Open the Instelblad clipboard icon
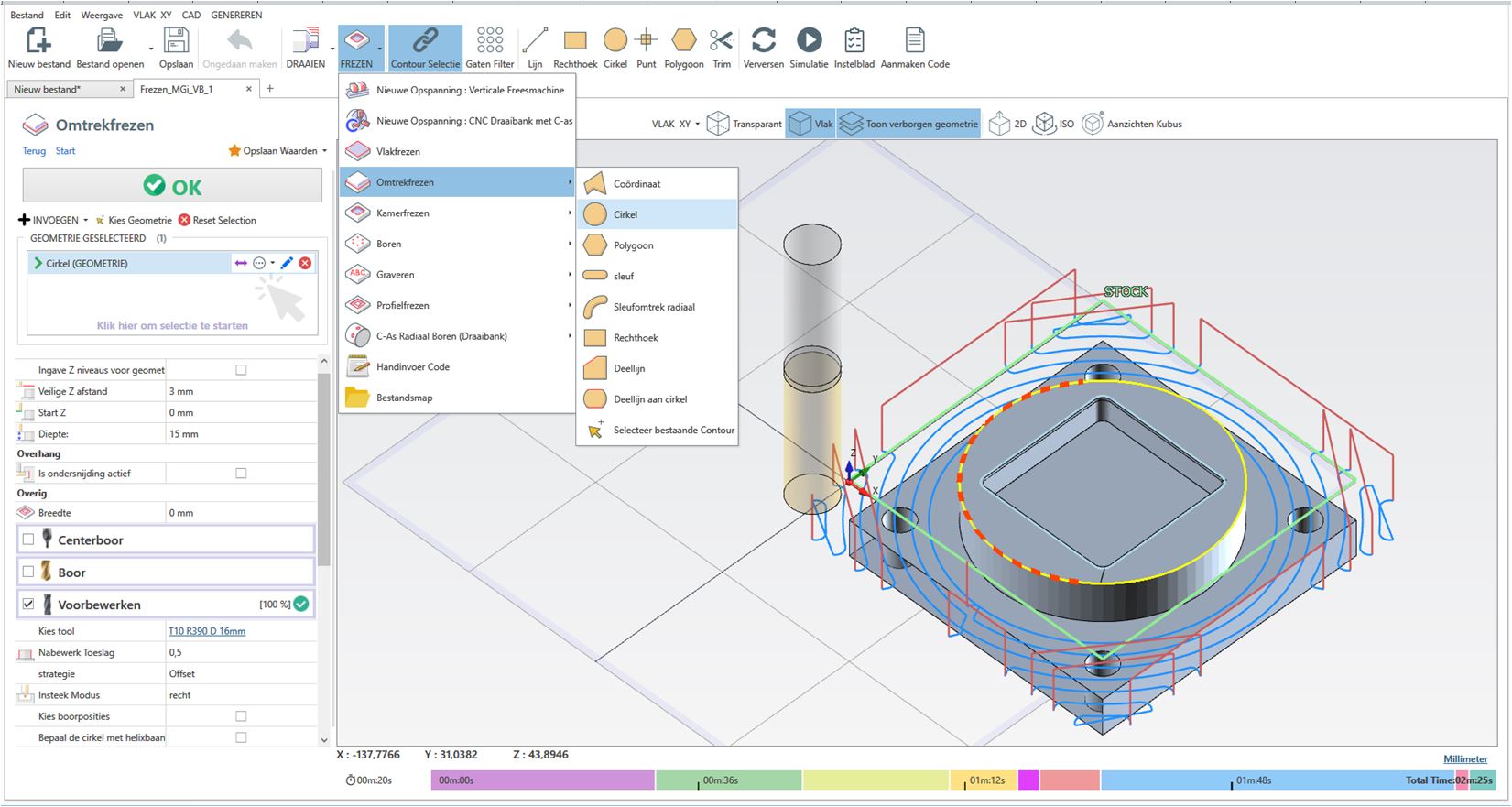 854,41
